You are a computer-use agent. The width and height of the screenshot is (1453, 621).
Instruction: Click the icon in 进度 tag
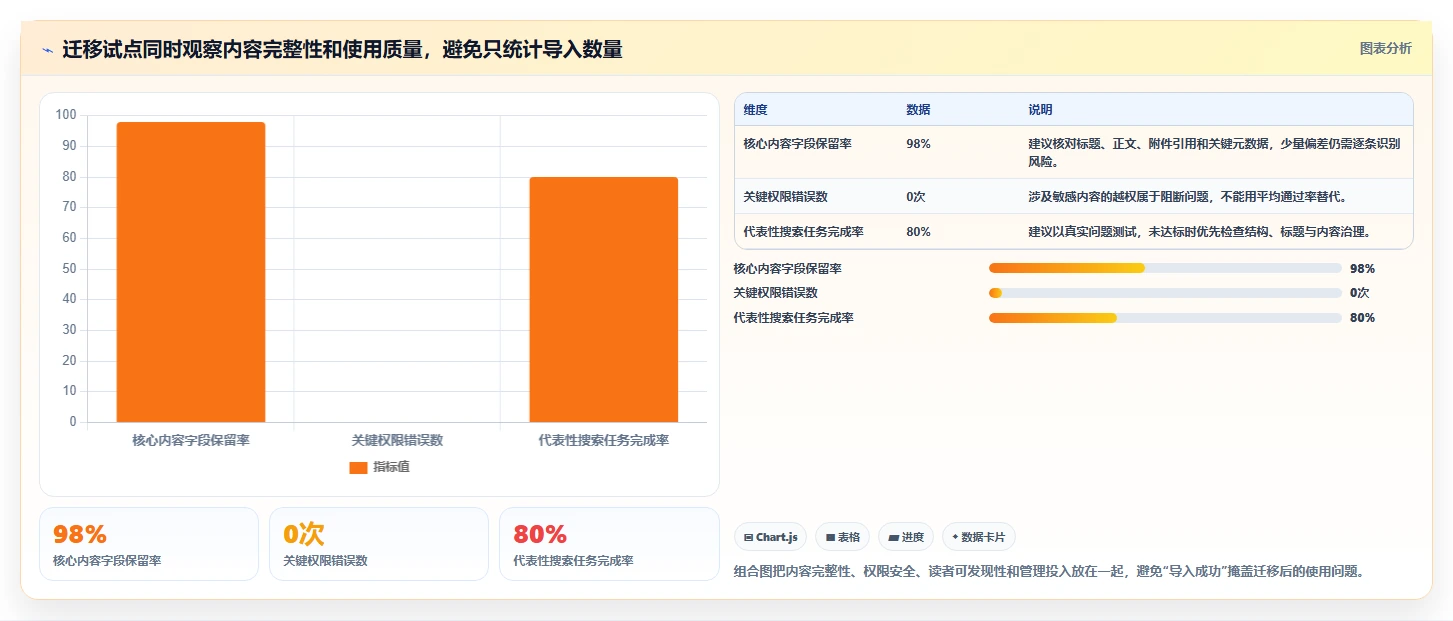click(893, 538)
